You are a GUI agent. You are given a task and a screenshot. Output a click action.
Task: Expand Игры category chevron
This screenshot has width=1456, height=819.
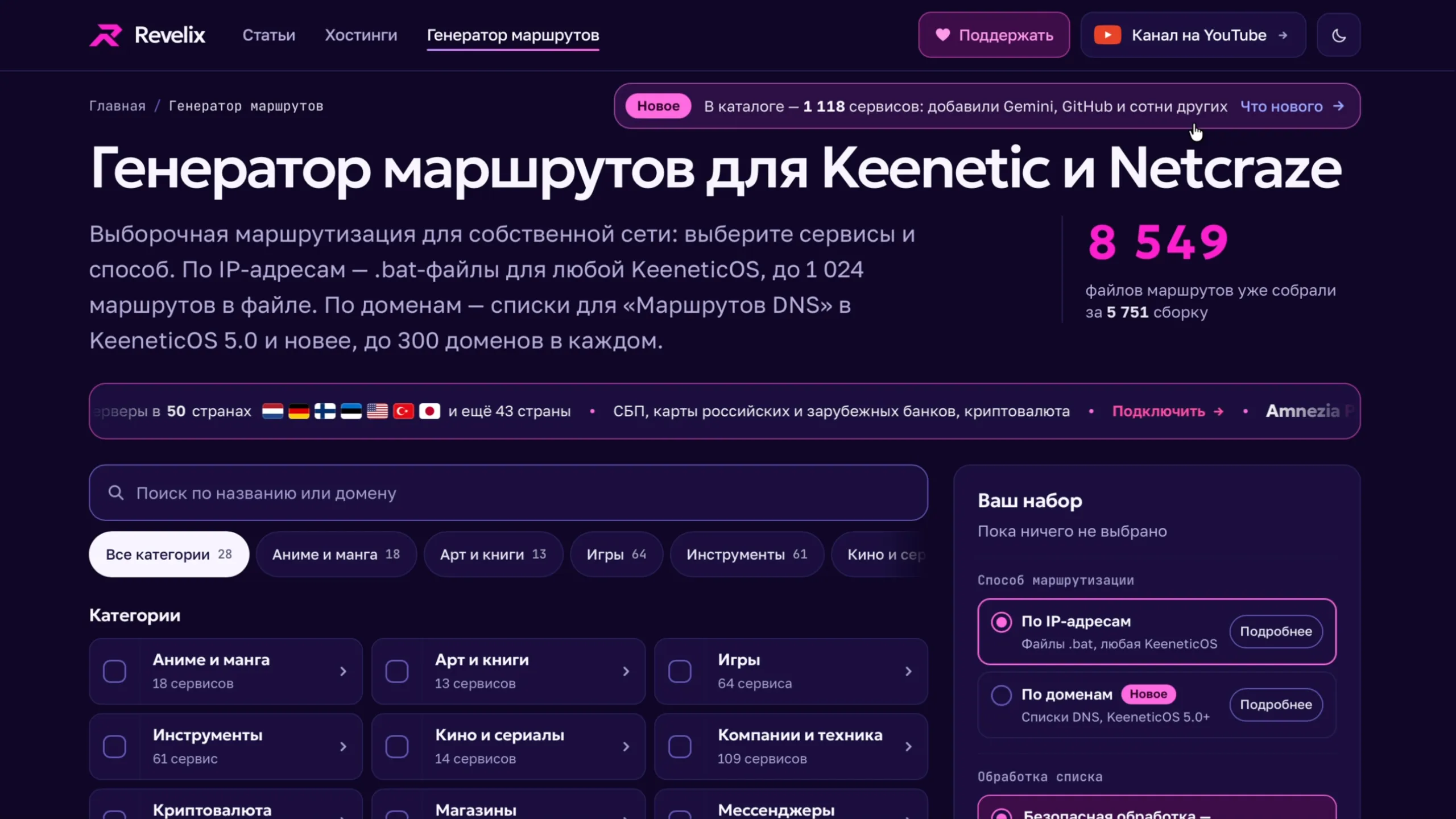(908, 671)
